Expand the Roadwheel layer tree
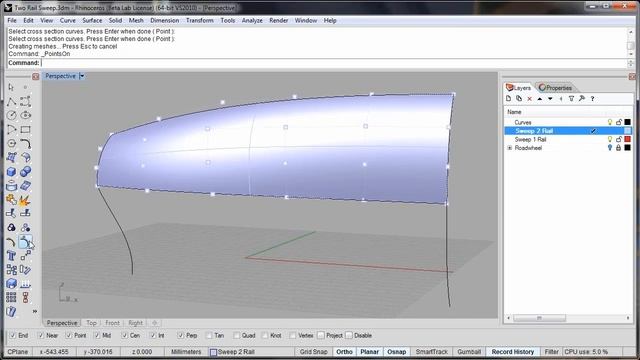 coord(509,148)
